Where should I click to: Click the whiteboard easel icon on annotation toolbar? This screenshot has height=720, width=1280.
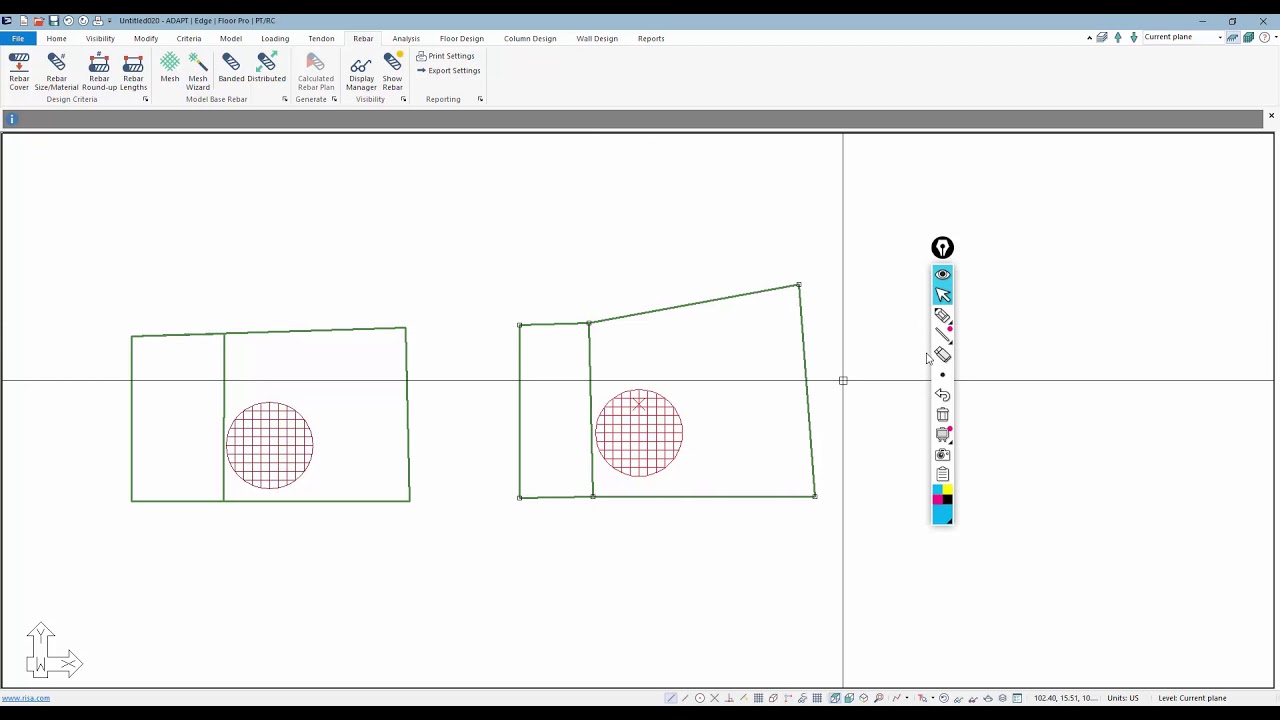[942, 434]
